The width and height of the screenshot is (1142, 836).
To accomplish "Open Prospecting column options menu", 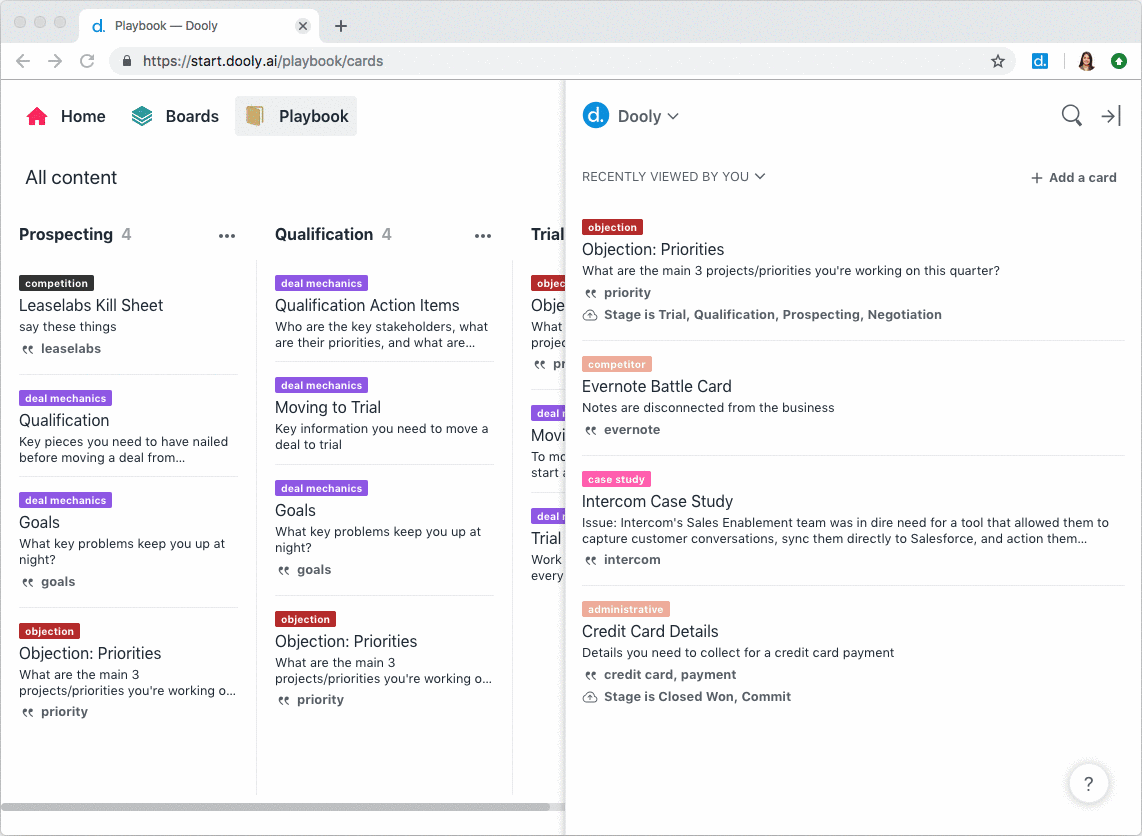I will pyautogui.click(x=227, y=236).
